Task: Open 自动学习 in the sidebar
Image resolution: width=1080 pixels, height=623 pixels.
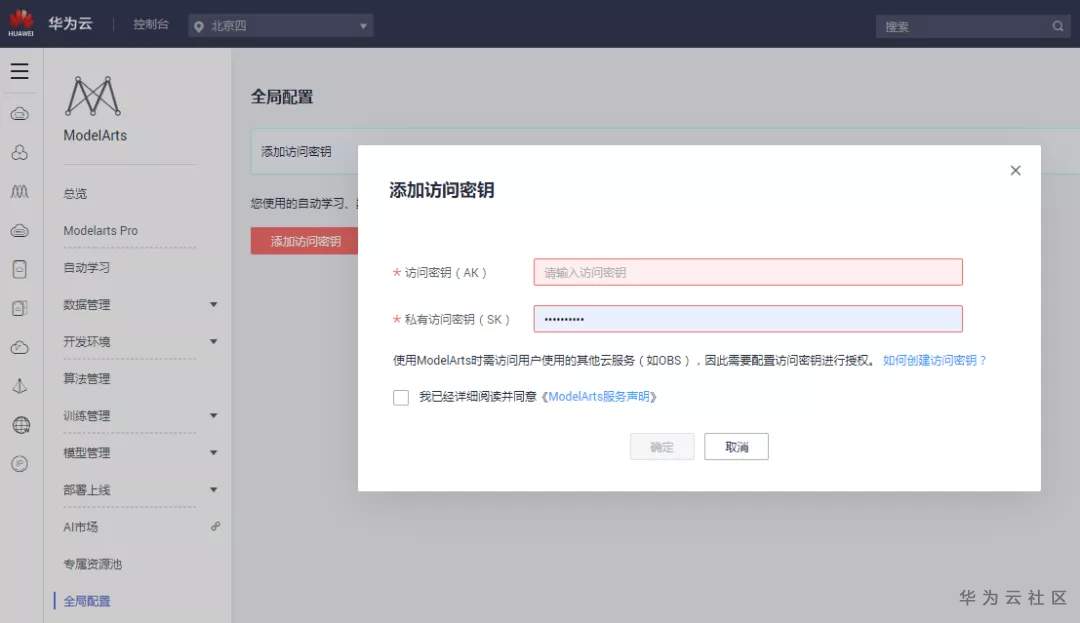Action: tap(87, 267)
